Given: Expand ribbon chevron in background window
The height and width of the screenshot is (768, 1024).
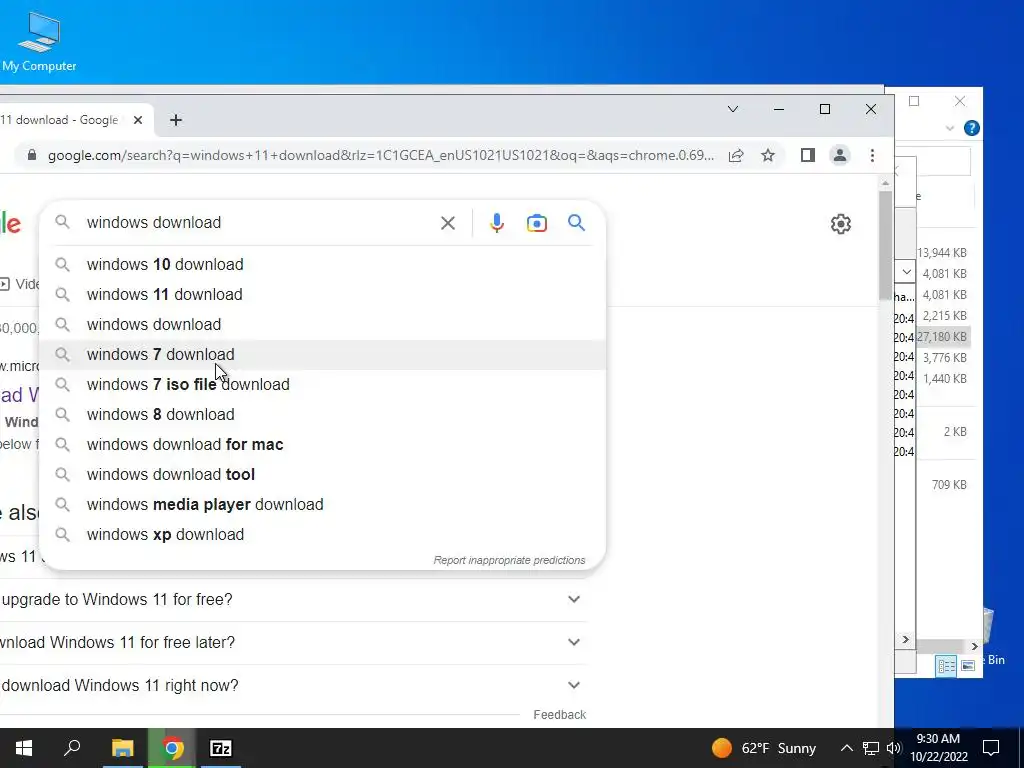Looking at the screenshot, I should click(950, 129).
